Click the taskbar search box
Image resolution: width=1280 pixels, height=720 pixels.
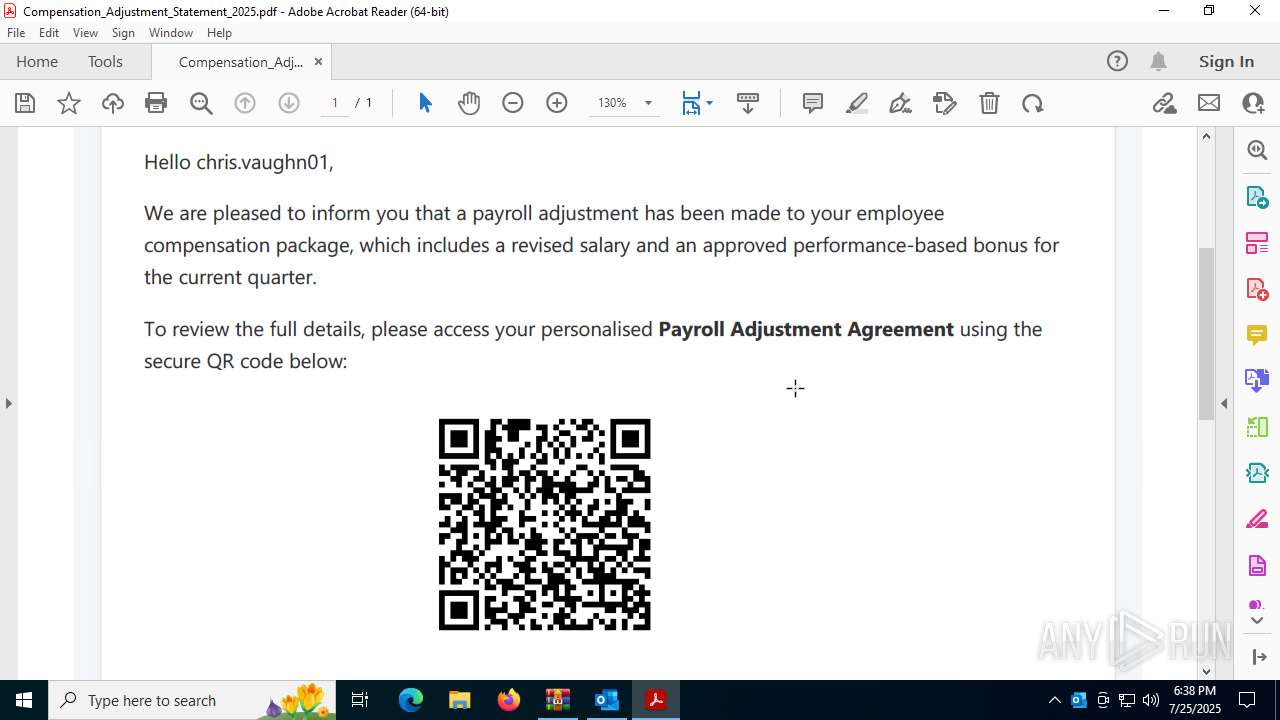[x=193, y=700]
